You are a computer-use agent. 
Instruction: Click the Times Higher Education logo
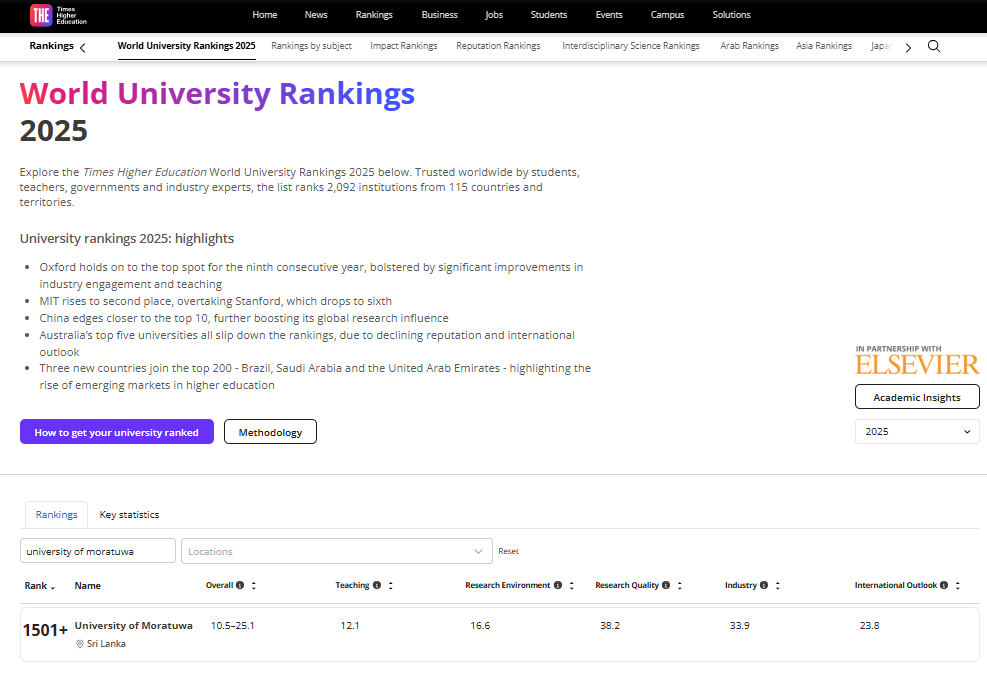tap(59, 15)
